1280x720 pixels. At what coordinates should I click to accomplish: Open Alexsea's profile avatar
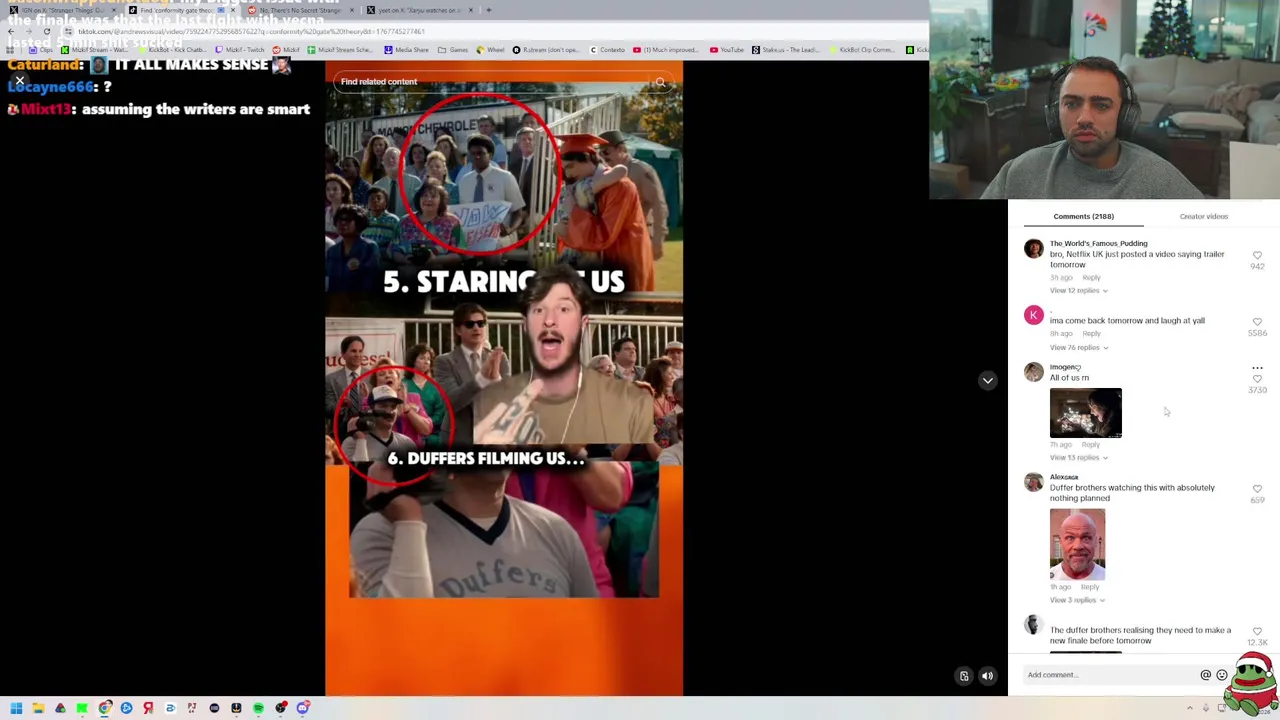pyautogui.click(x=1034, y=482)
